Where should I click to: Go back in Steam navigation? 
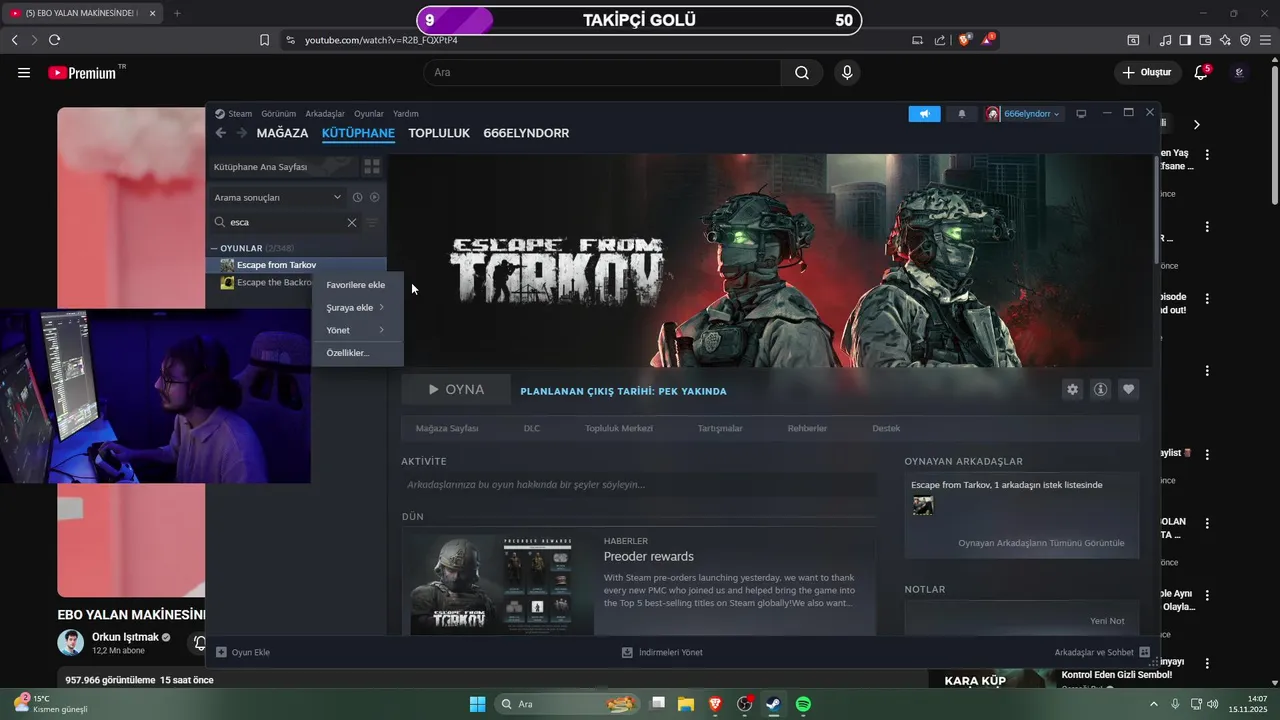[x=221, y=133]
